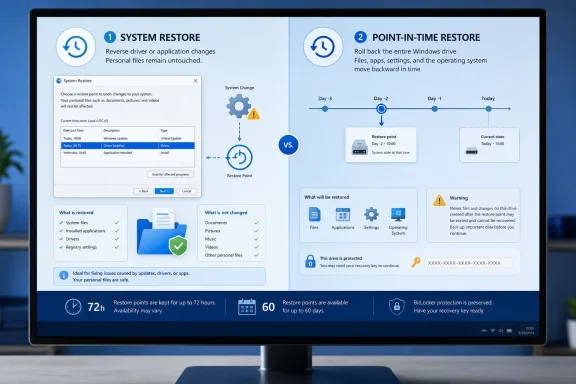
Task: Click the Back button in the dialog
Action: [143, 191]
